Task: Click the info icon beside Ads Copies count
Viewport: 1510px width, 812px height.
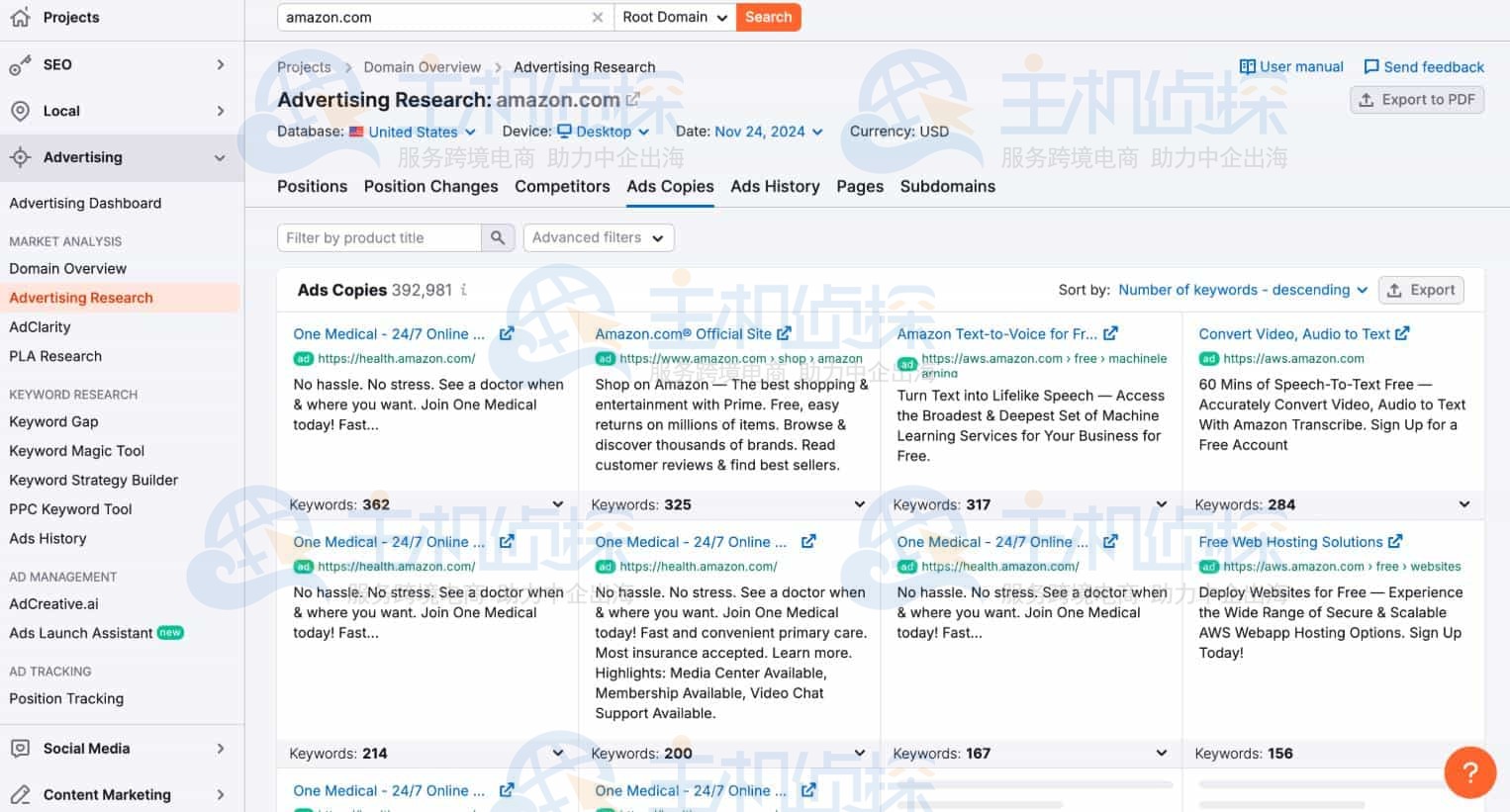Action: (x=463, y=290)
